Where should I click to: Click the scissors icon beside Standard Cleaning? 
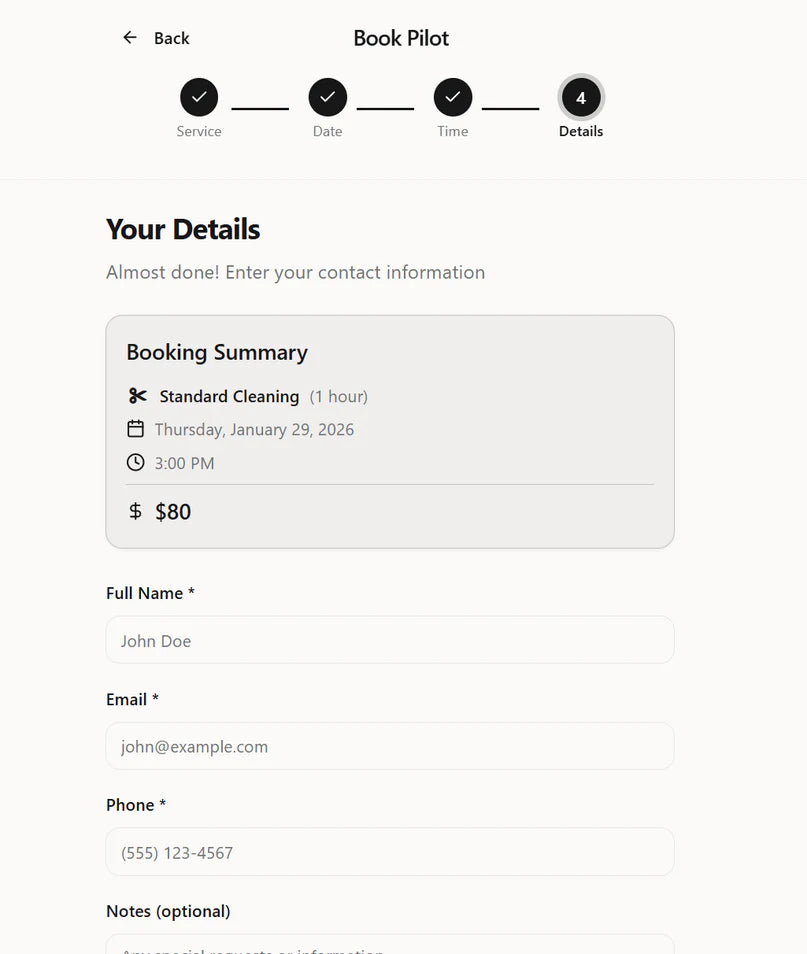[136, 395]
